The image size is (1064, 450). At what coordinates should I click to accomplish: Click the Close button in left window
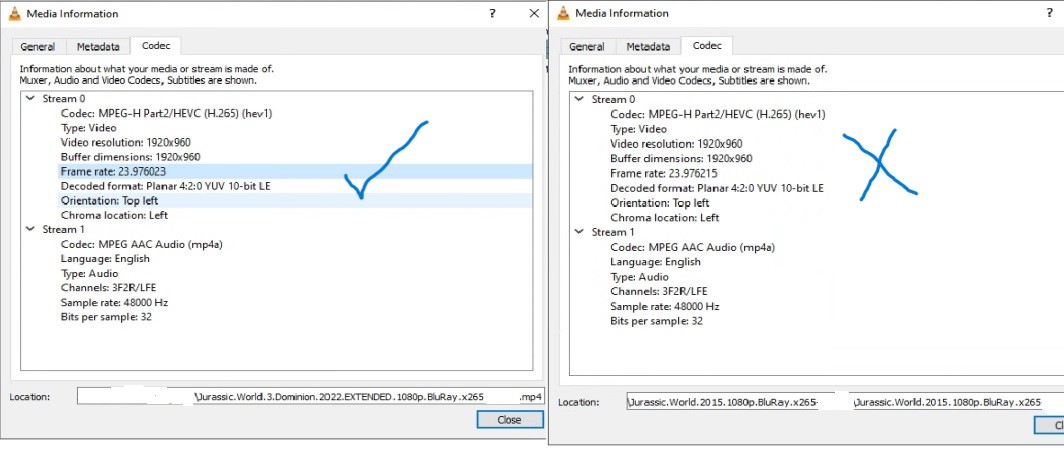click(510, 419)
